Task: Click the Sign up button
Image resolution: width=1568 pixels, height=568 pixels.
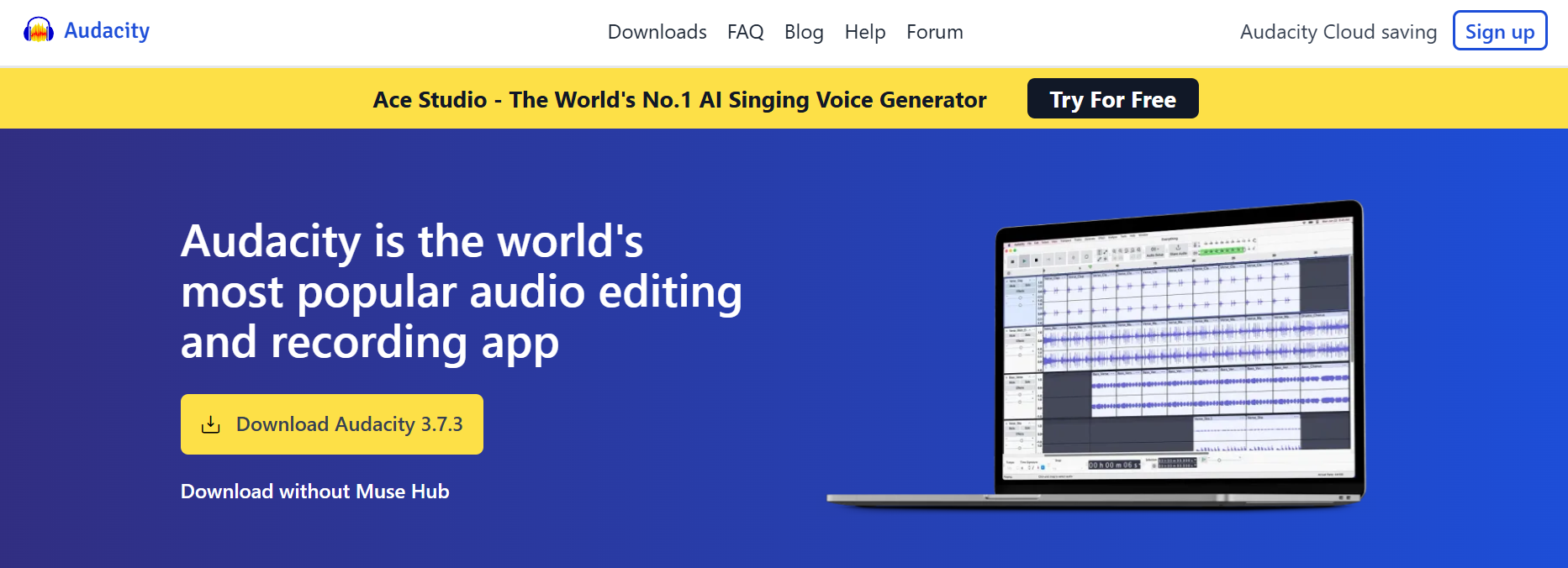Action: click(1500, 31)
